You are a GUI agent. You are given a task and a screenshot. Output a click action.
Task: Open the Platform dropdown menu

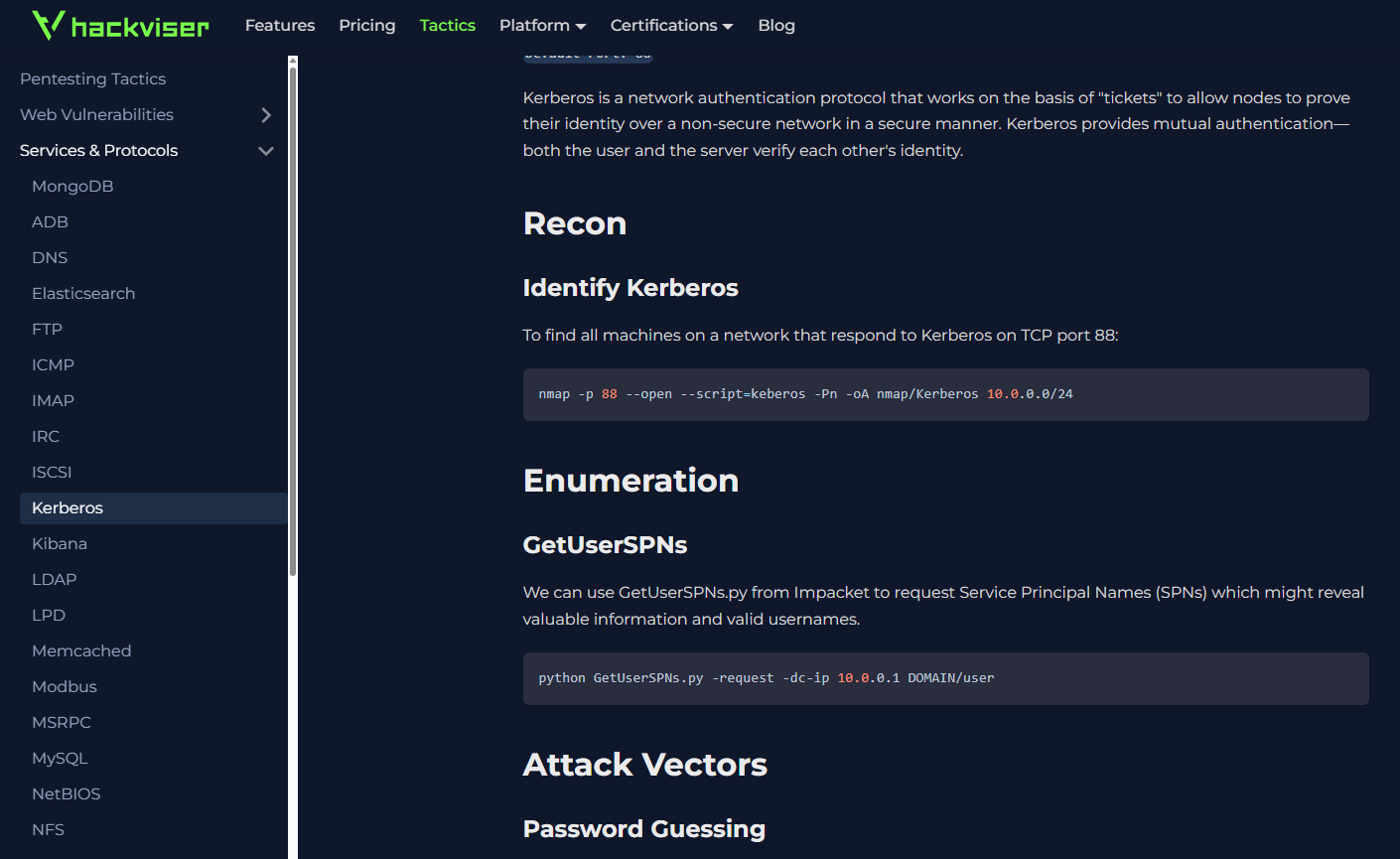click(x=542, y=25)
